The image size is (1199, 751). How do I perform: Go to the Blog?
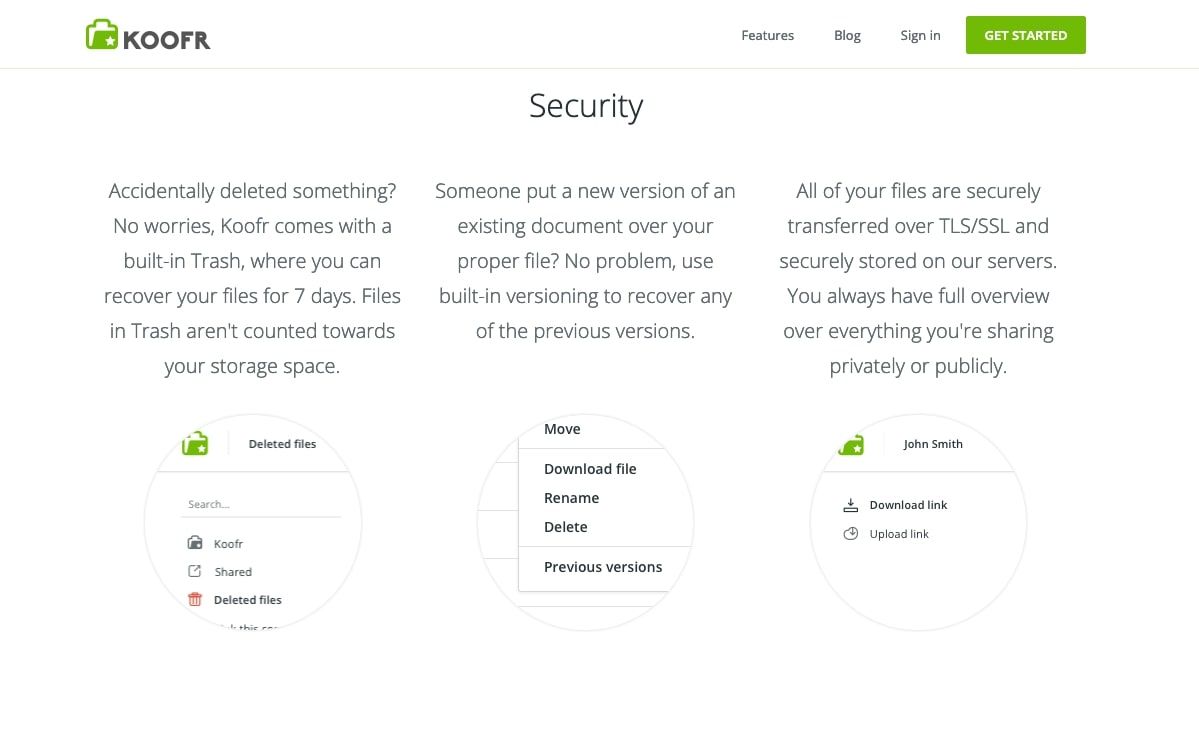click(847, 35)
